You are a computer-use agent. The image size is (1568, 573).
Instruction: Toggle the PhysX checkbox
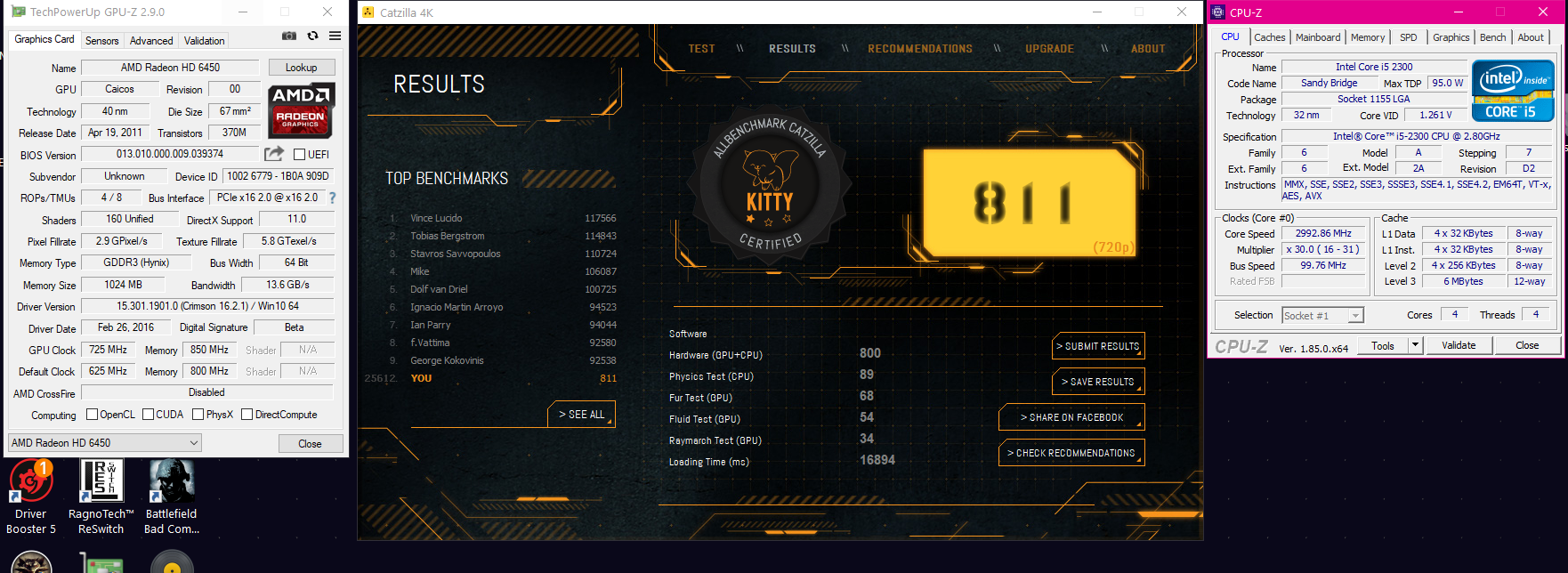[199, 415]
